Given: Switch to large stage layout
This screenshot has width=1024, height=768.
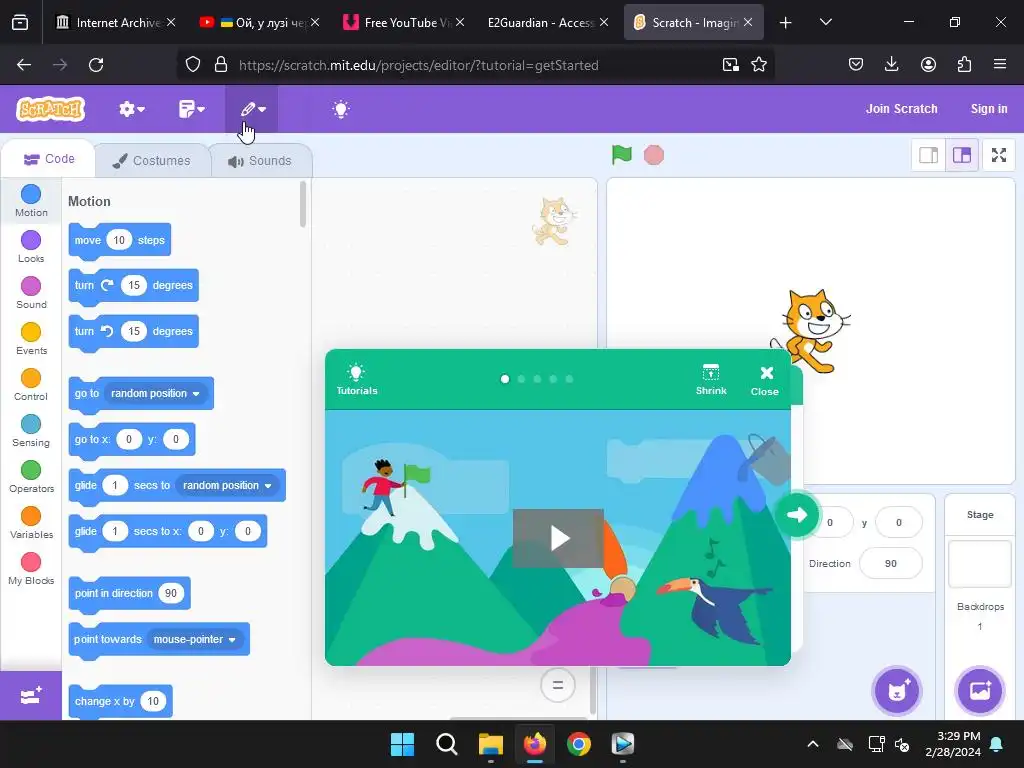Looking at the screenshot, I should point(962,155).
